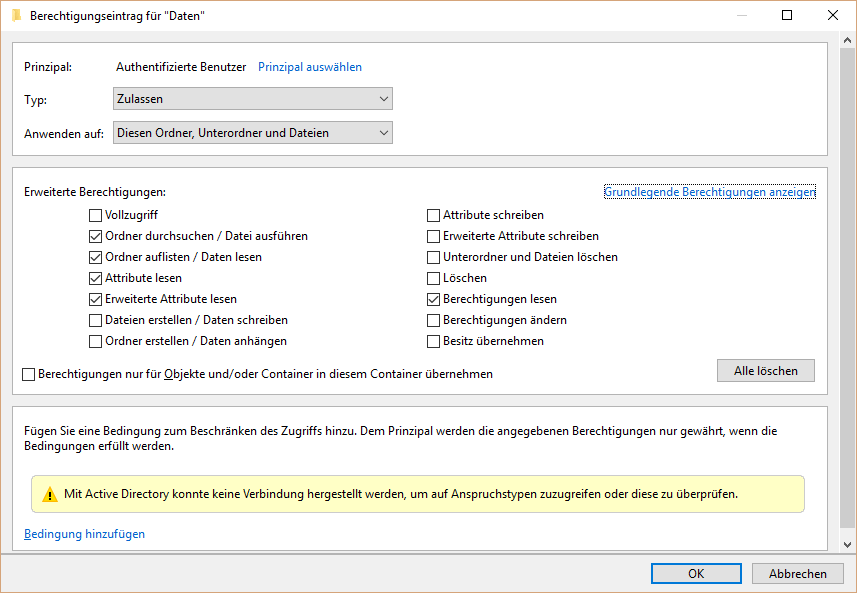This screenshot has height=593, width=857.
Task: Click Bedingung hinzufügen link
Action: [85, 534]
